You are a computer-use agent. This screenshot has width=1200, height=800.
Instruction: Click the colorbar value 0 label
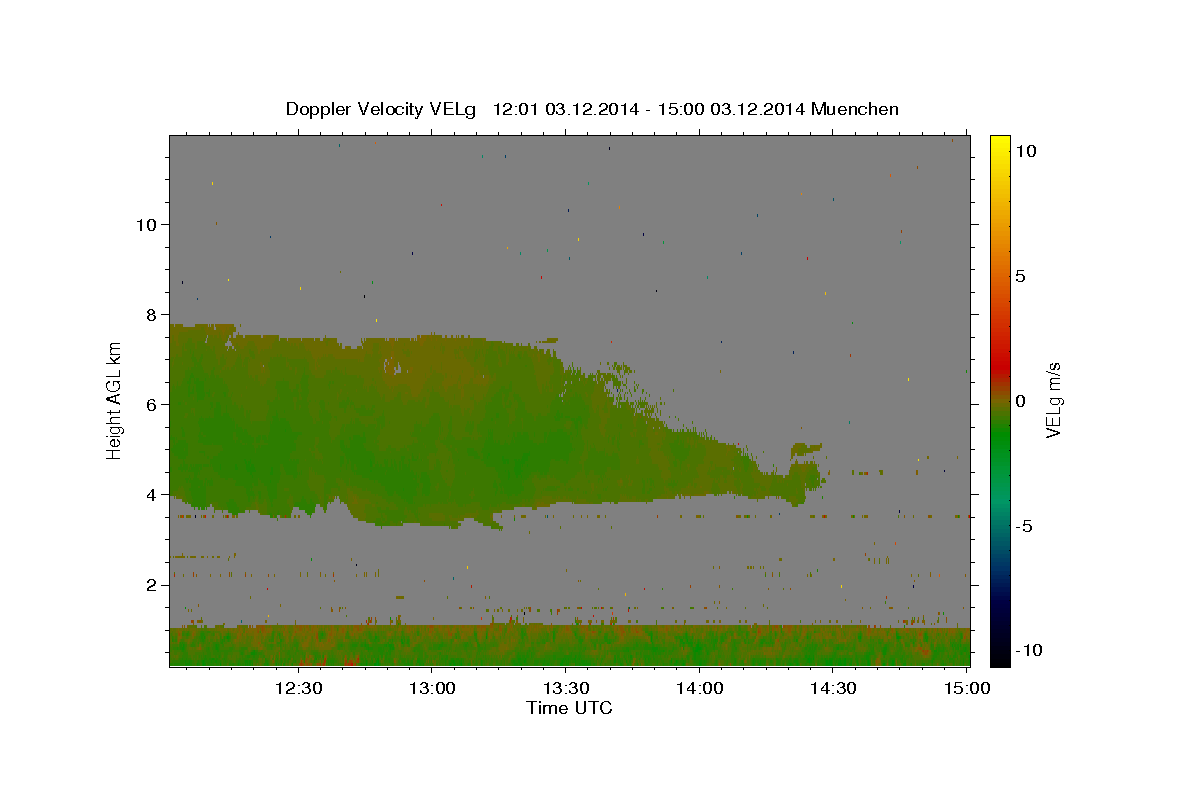tap(1020, 401)
